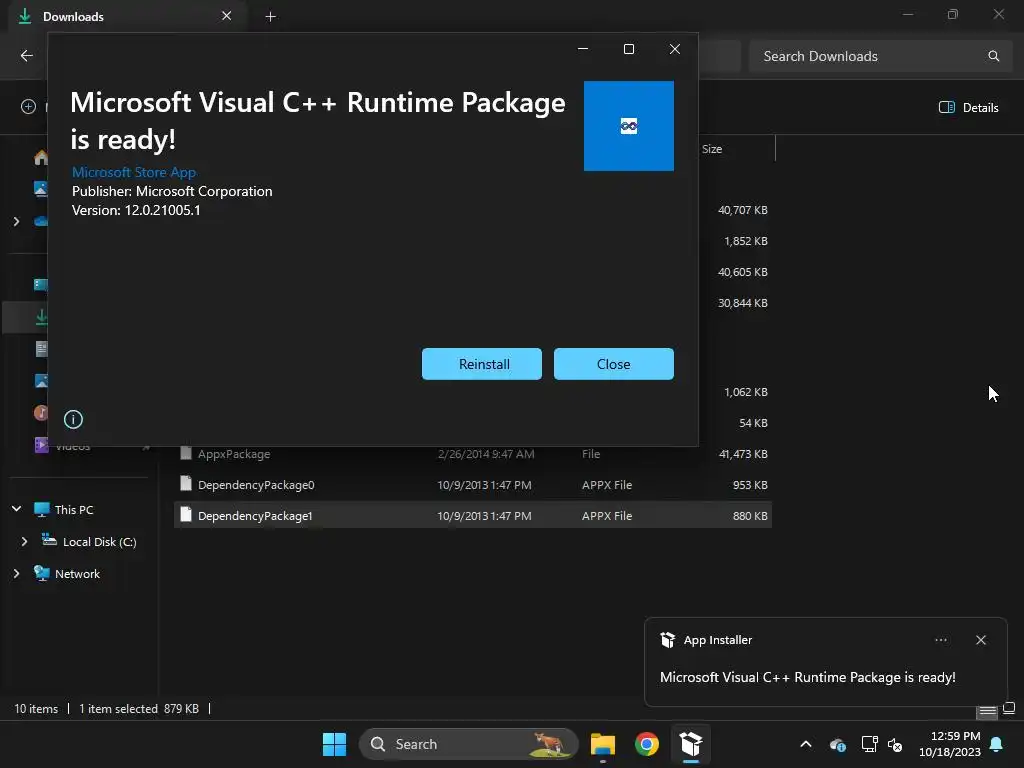Open the Windows Start menu
The height and width of the screenshot is (768, 1024).
(334, 744)
